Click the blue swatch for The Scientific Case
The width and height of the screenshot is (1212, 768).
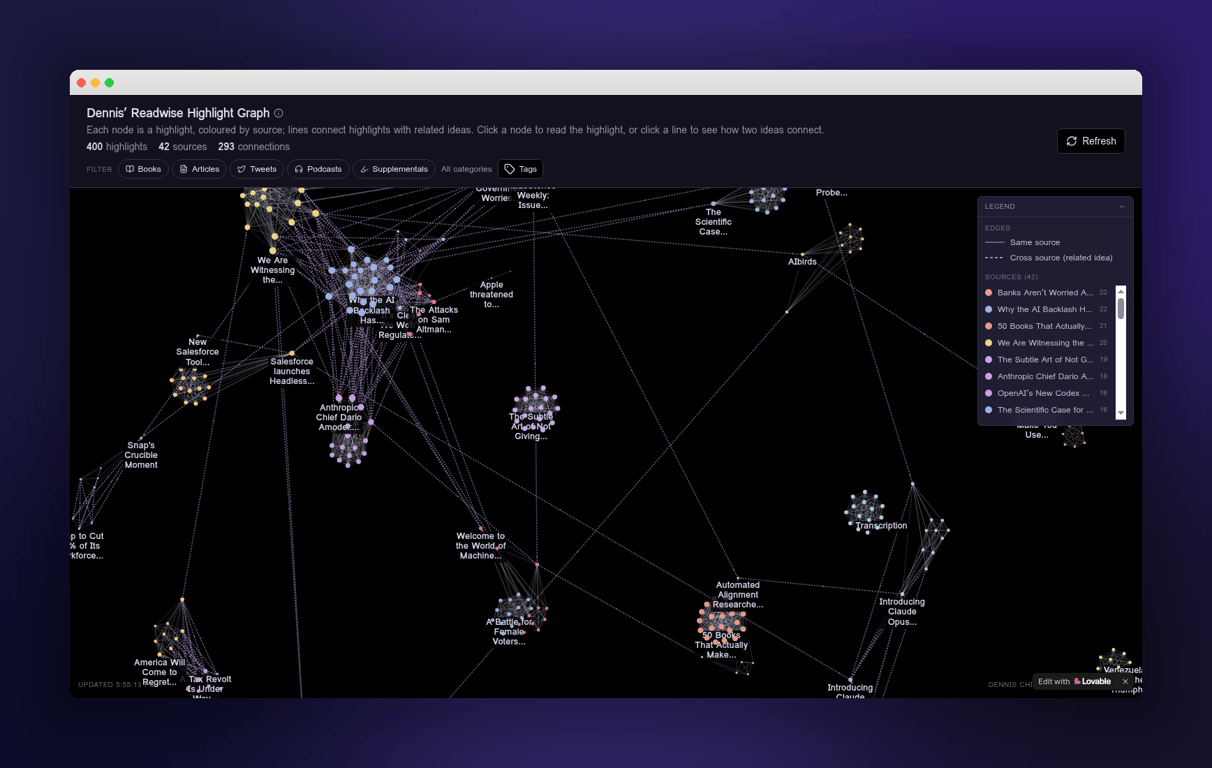[989, 410]
